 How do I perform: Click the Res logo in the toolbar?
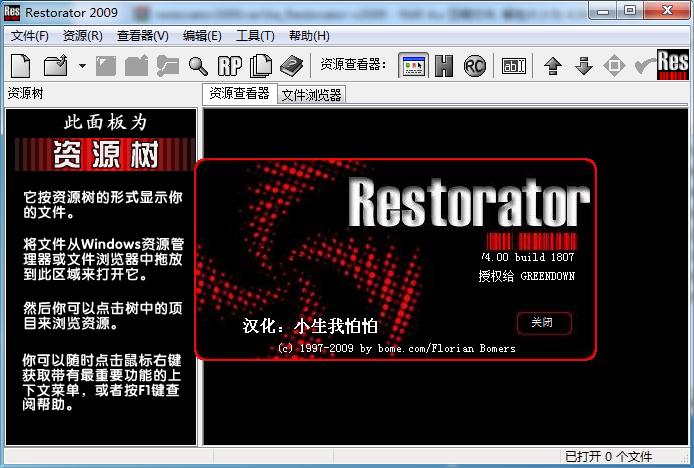[673, 64]
